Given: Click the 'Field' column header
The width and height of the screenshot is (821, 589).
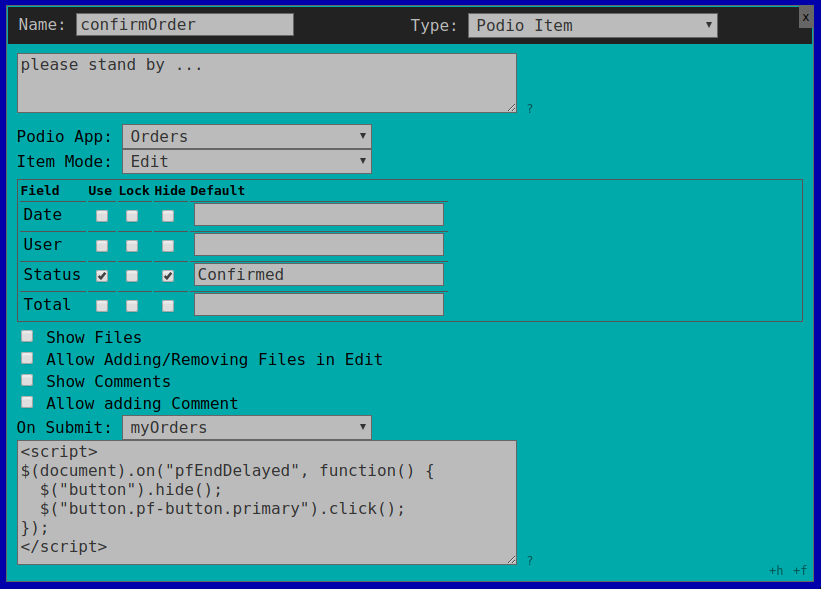Looking at the screenshot, I should [x=40, y=191].
